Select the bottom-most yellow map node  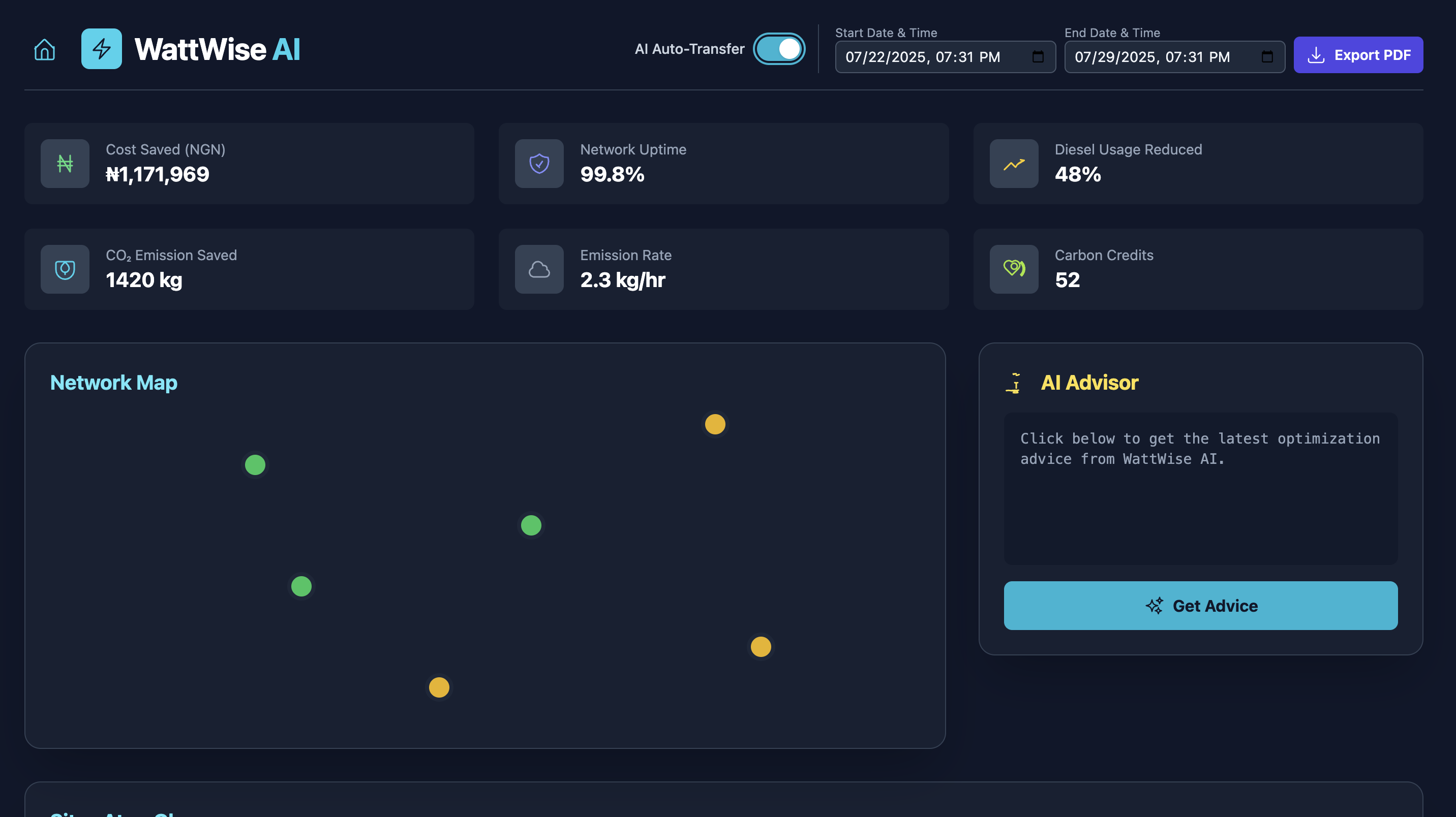tap(439, 687)
